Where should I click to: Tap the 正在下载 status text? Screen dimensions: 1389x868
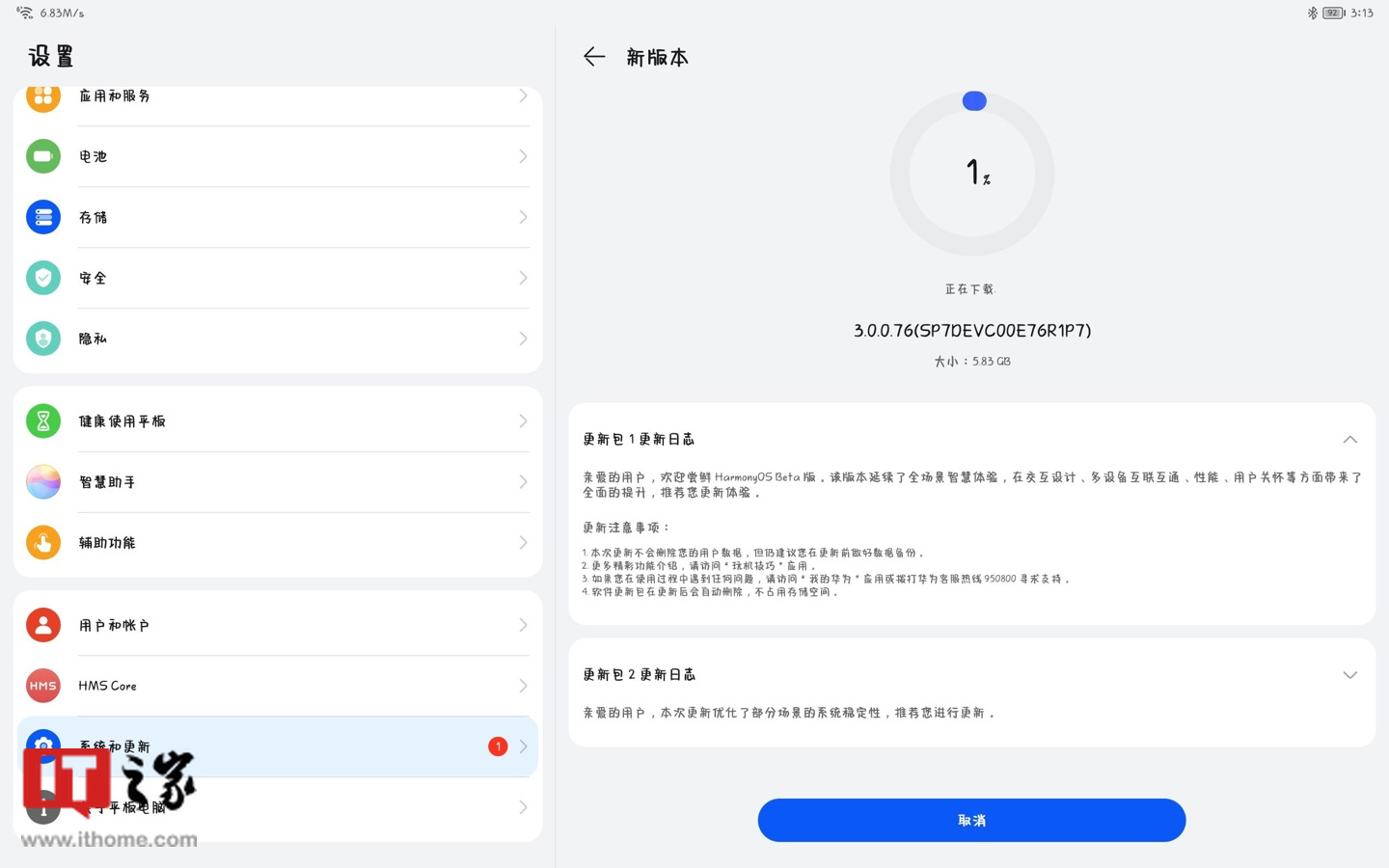(969, 289)
